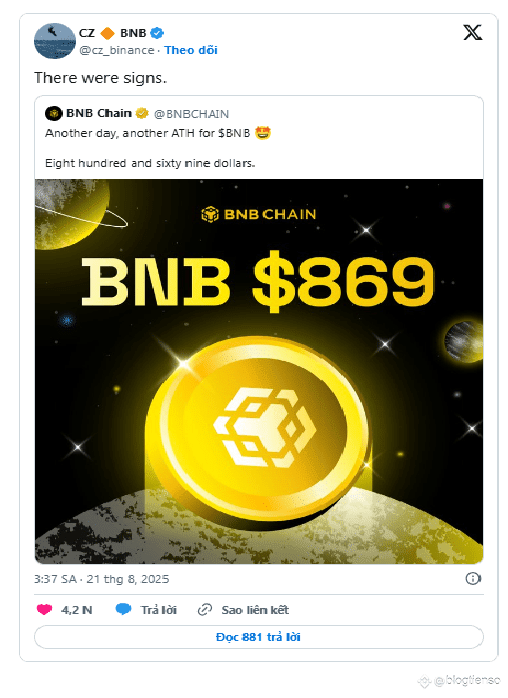Follow CZ via 'Theo dõi' link
Image resolution: width=508 pixels, height=698 pixels.
191,50
